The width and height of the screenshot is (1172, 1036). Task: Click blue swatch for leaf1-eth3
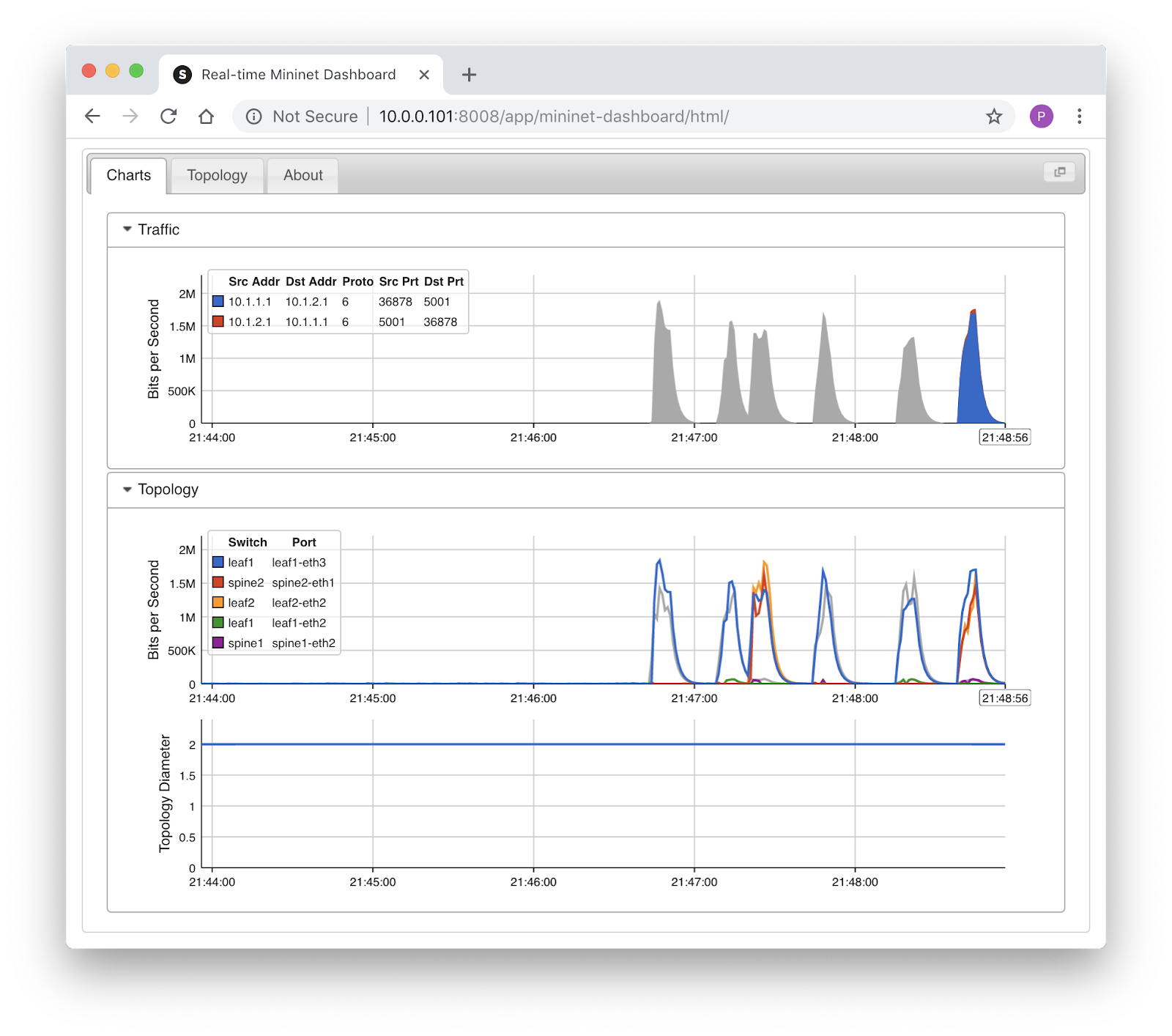218,562
